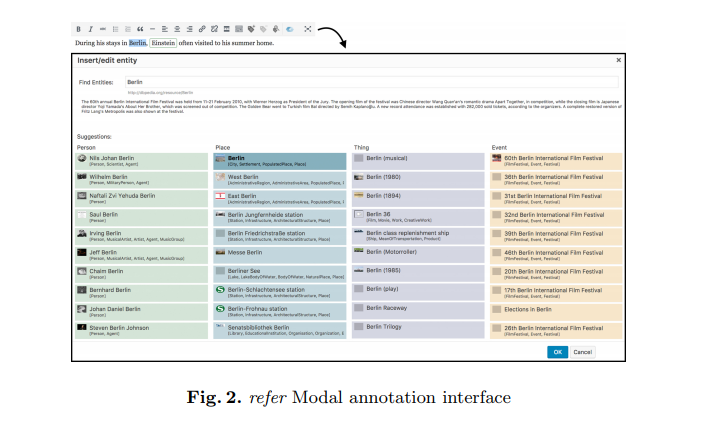The height and width of the screenshot is (428, 710).
Task: Click the Find Entities search field
Action: coord(371,82)
